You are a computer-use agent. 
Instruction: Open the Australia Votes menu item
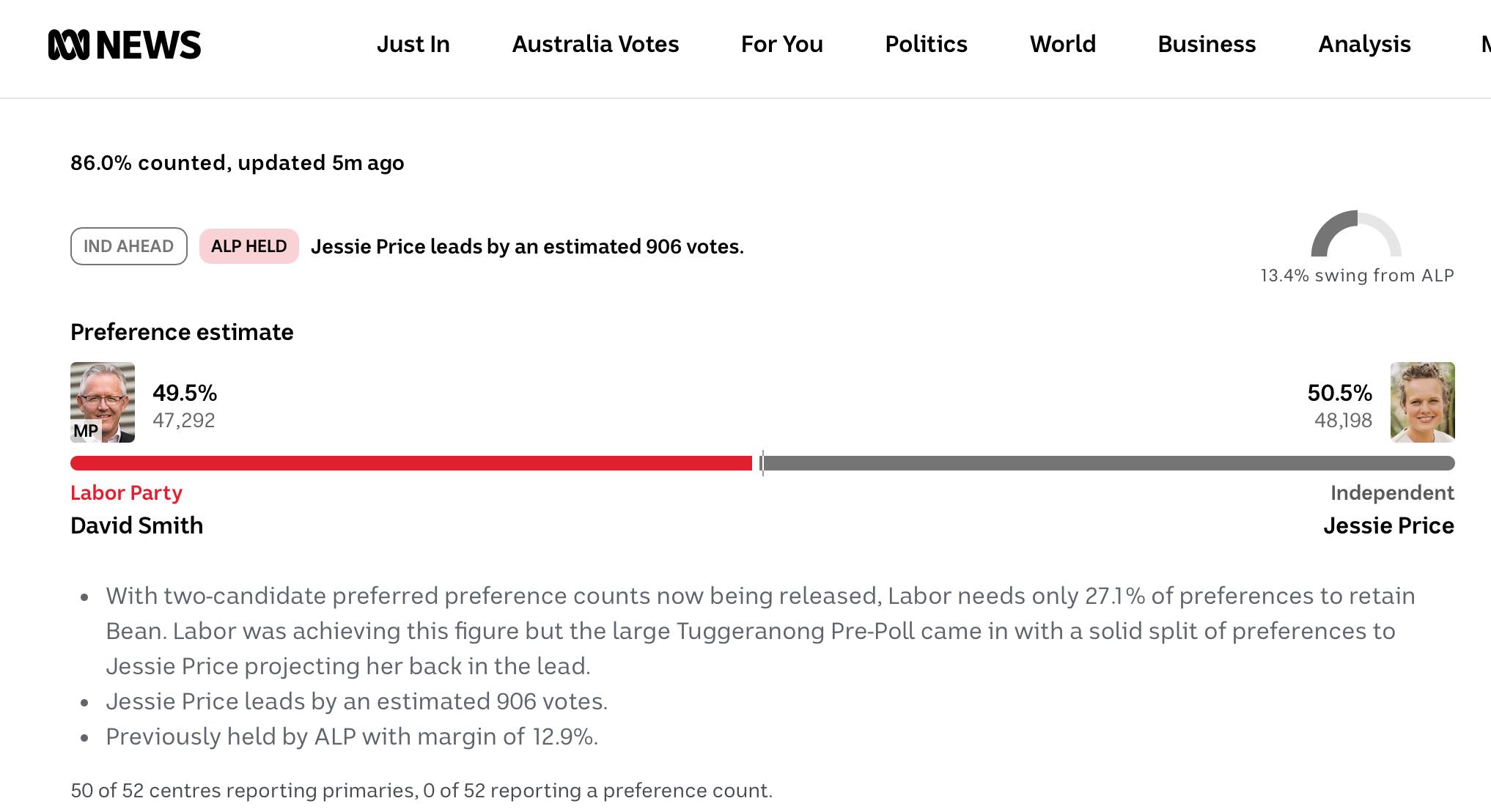595,44
